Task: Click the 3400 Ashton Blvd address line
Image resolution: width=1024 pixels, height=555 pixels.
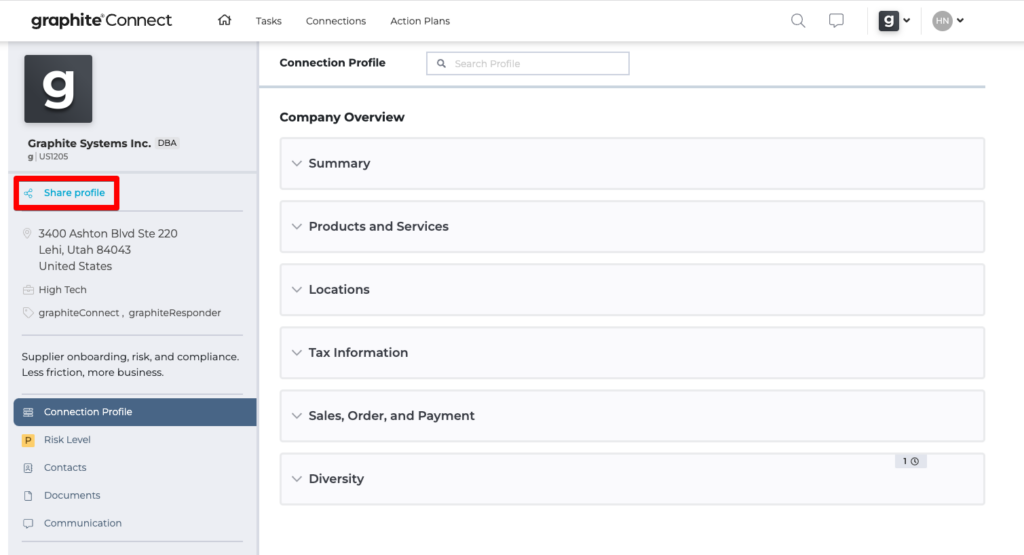Action: [x=108, y=234]
